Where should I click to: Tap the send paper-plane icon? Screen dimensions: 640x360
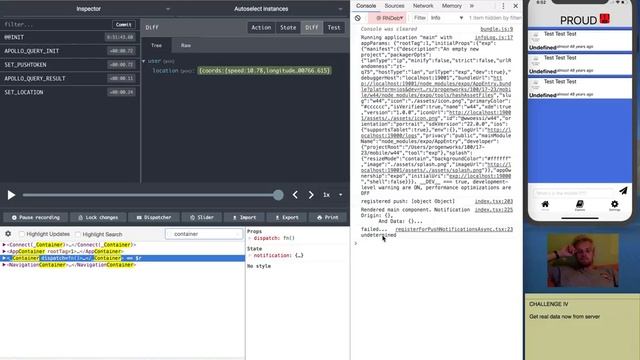coord(623,191)
